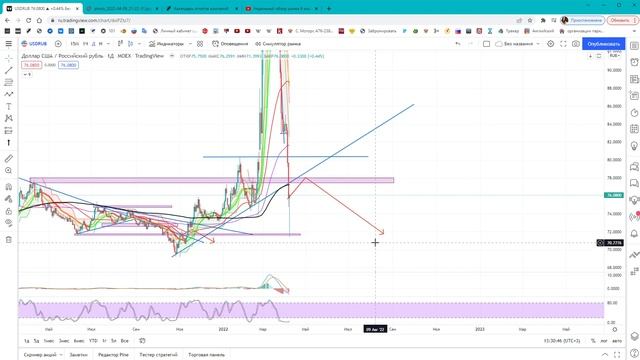Open the forecasting and measuring tools
Screen dimensions: 640x360
tap(9, 131)
